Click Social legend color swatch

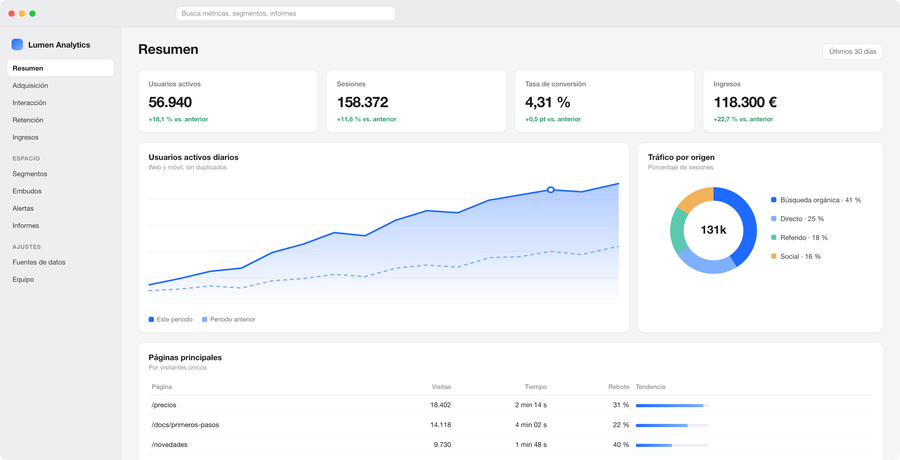[774, 256]
